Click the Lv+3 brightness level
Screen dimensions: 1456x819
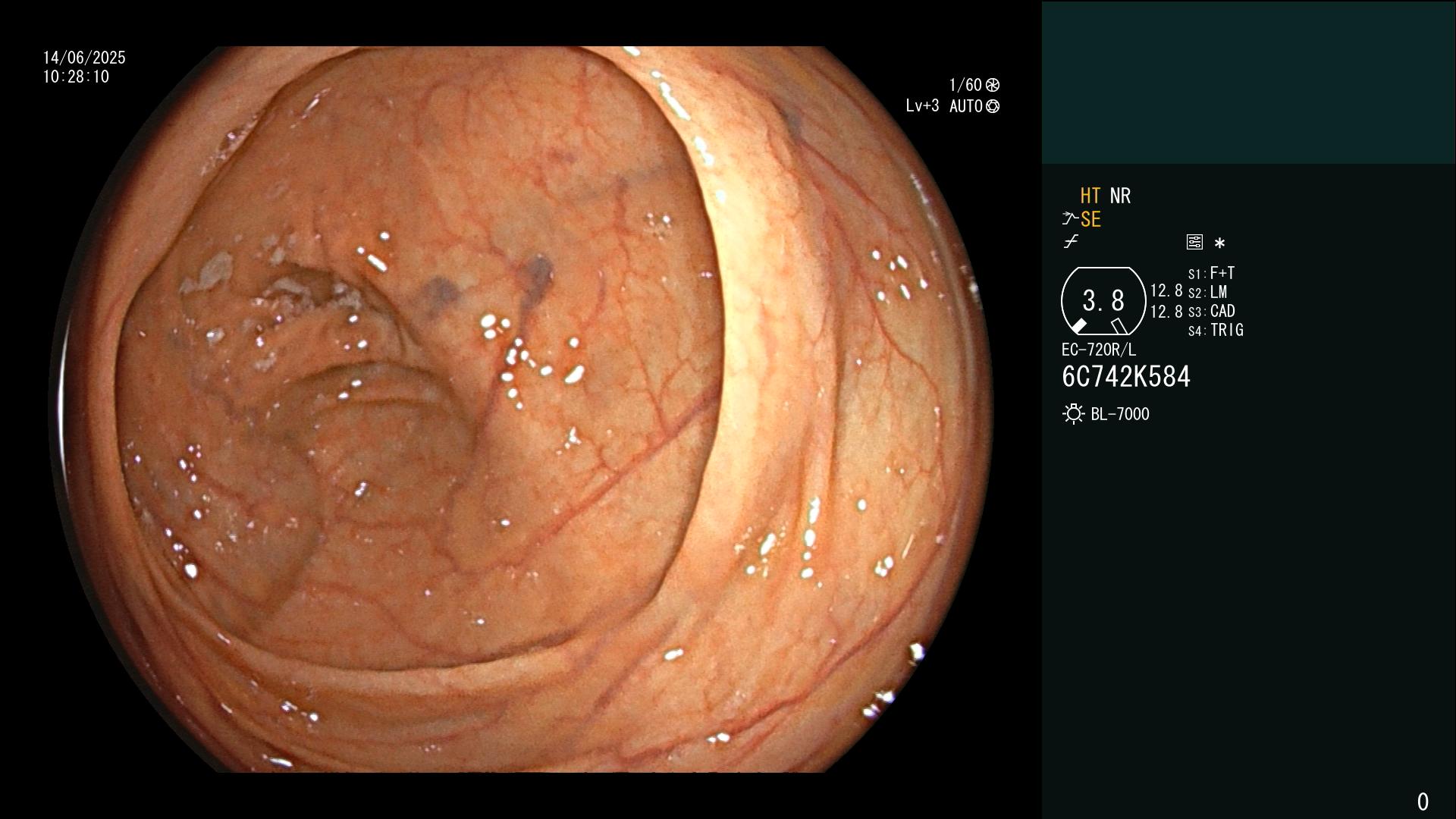point(922,106)
